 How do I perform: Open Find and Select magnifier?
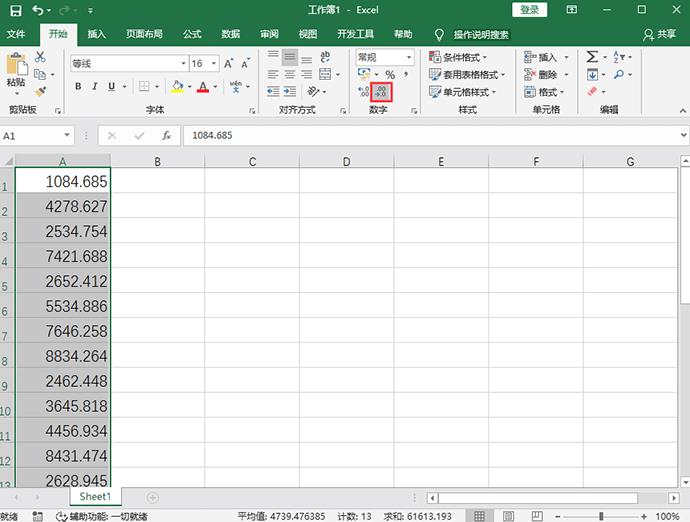coord(619,74)
